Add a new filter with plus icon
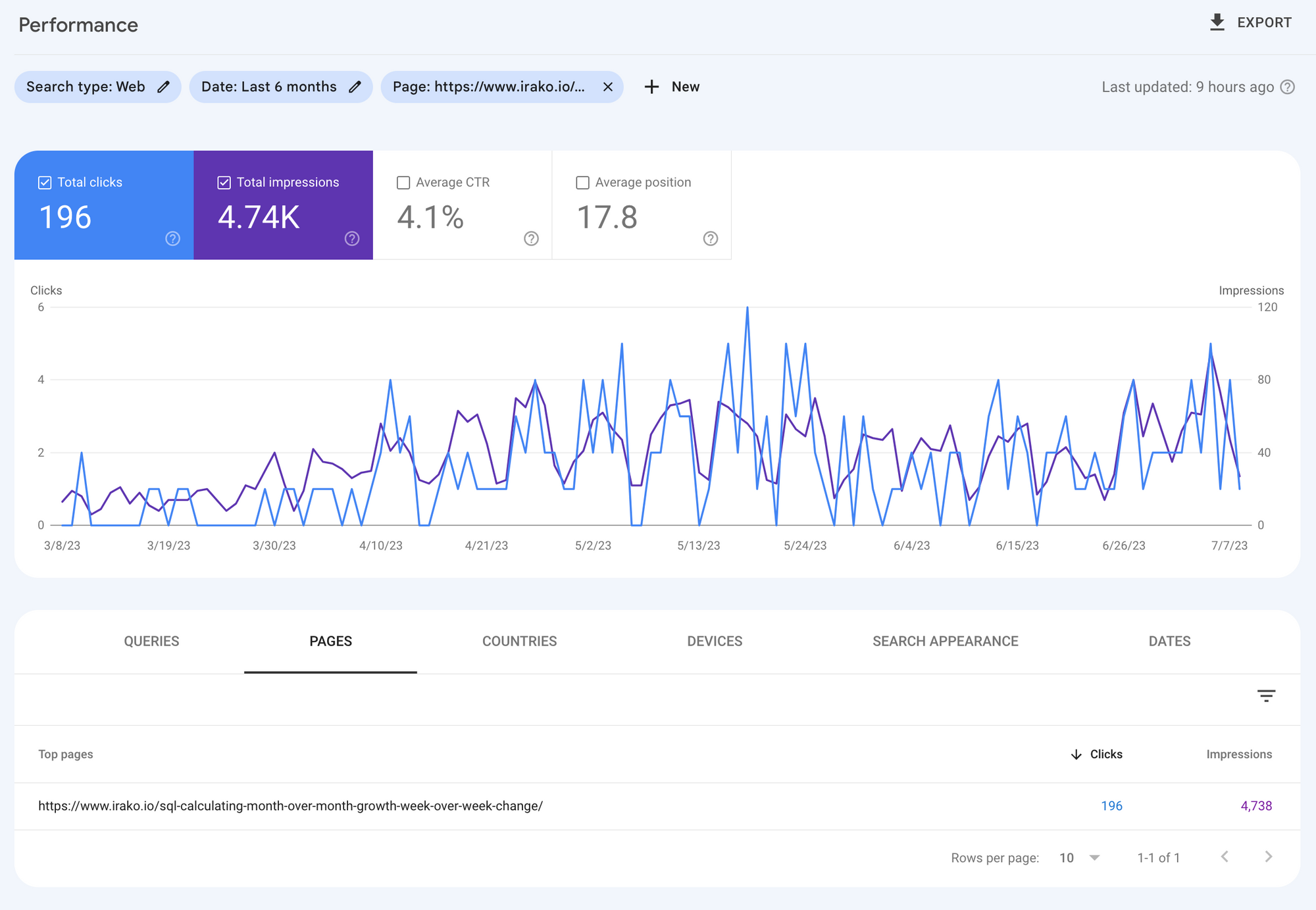This screenshot has height=910, width=1316. 651,87
